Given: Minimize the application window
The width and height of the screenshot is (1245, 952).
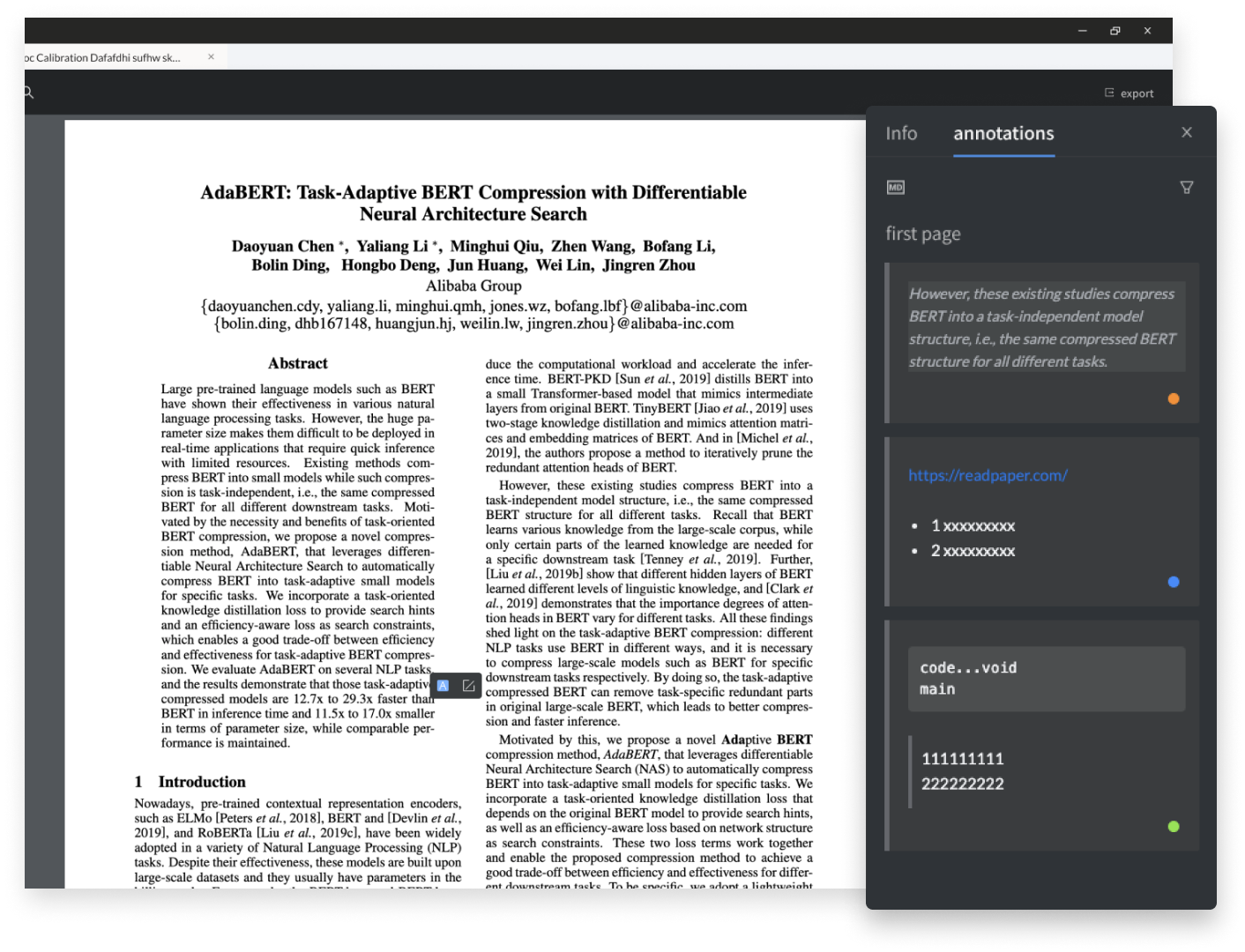Looking at the screenshot, I should click(x=1082, y=31).
